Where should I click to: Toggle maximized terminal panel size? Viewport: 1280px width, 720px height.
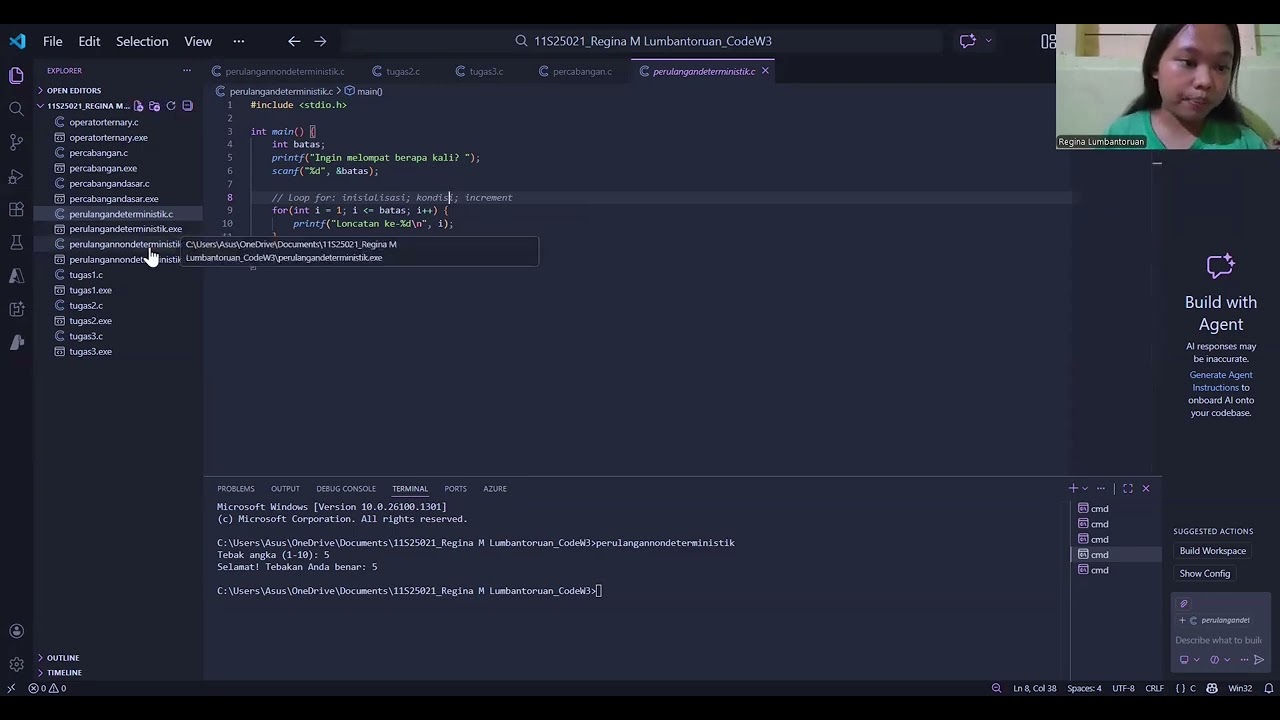pyautogui.click(x=1128, y=488)
